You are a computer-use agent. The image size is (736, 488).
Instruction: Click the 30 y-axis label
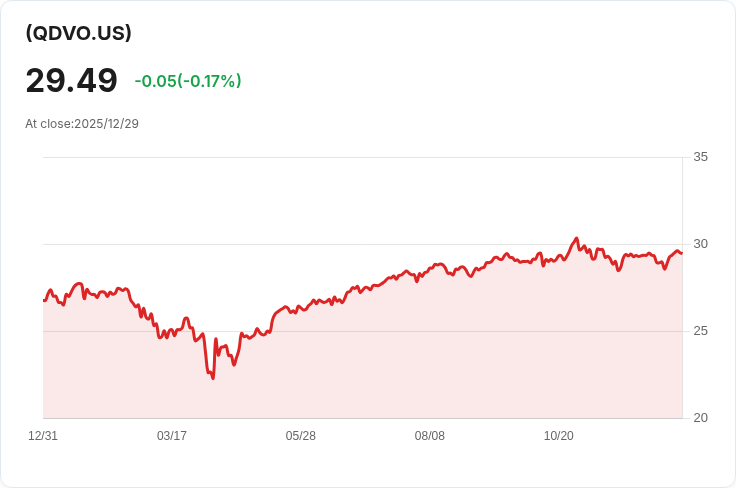(700, 244)
